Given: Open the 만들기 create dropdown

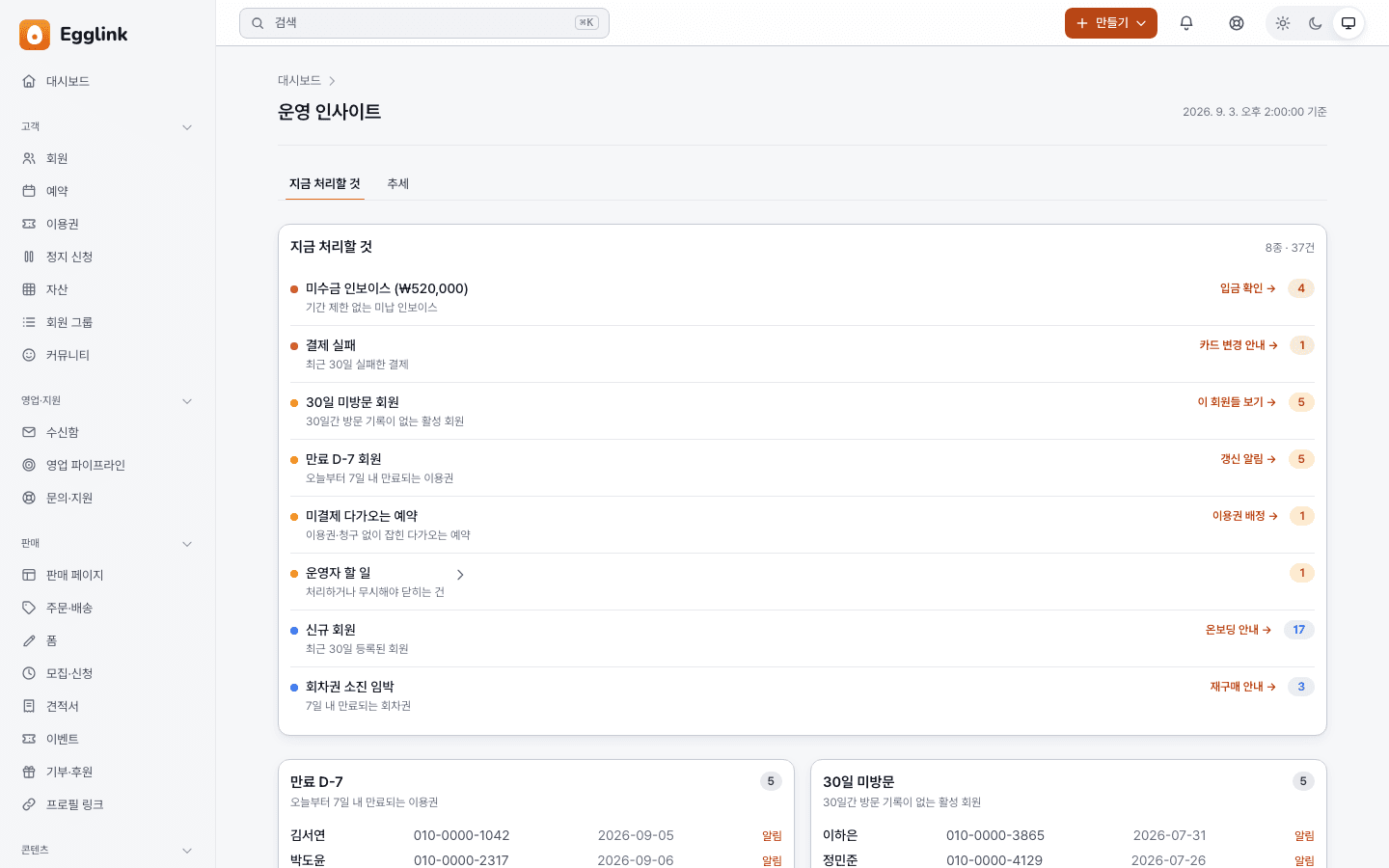Looking at the screenshot, I should pyautogui.click(x=1111, y=23).
